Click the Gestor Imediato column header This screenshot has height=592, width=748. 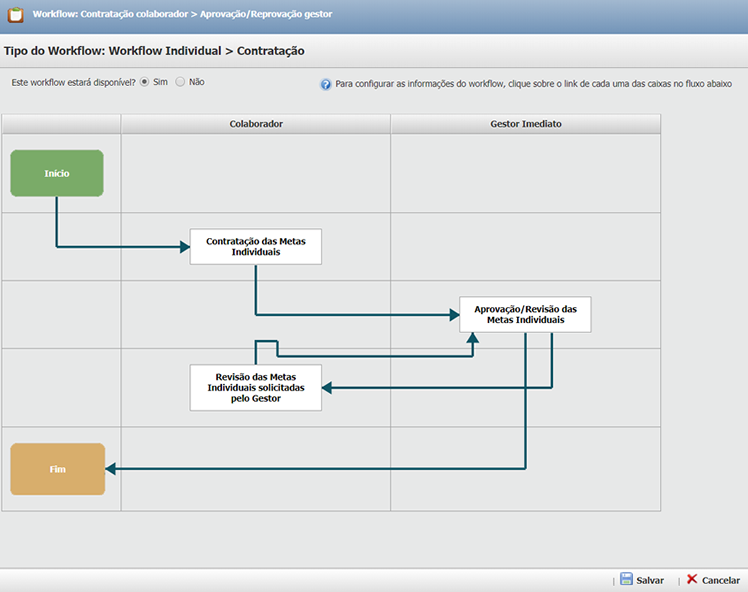pos(525,124)
